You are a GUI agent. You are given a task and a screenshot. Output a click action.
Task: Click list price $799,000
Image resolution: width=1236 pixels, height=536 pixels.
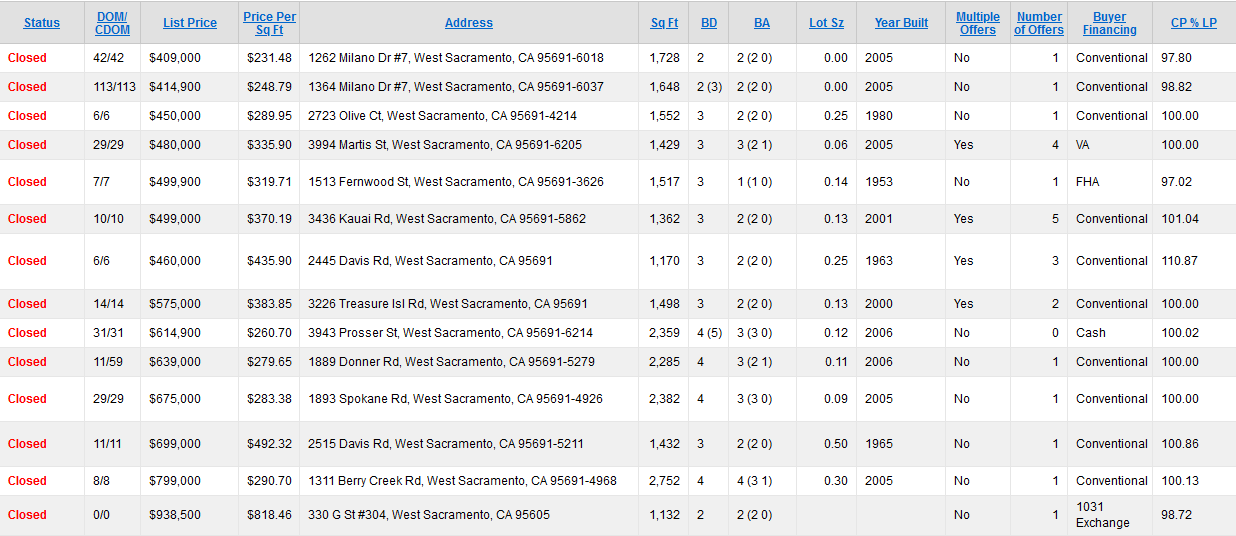175,481
